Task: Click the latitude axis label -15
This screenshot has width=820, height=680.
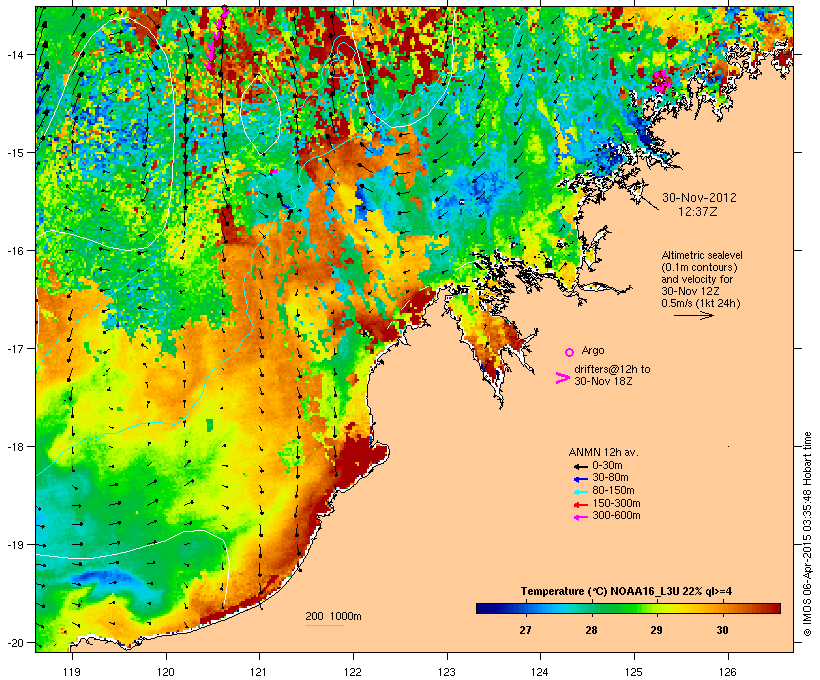Action: point(14,153)
